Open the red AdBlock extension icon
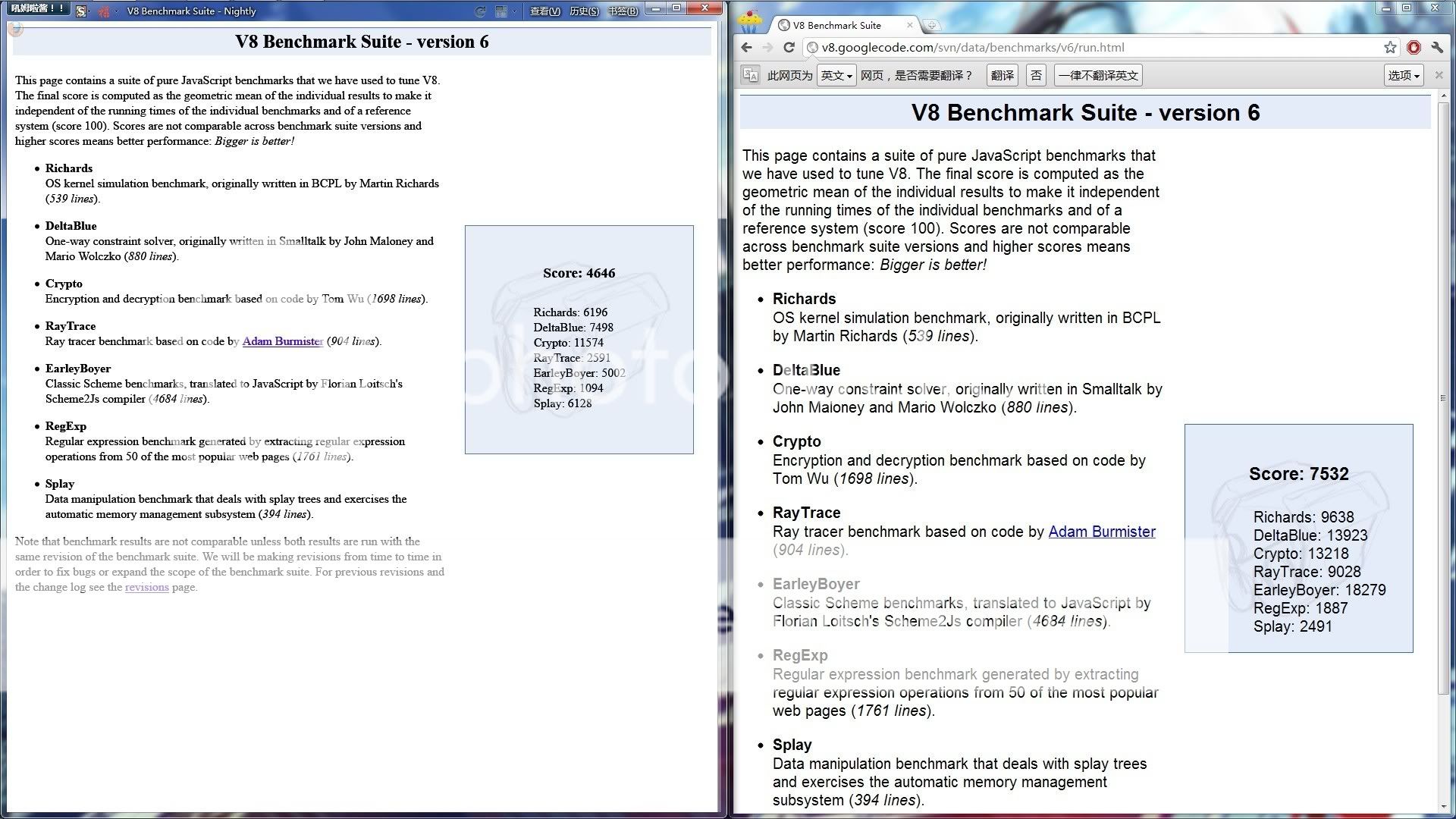Screen dimensions: 1456x819 pos(1414,47)
